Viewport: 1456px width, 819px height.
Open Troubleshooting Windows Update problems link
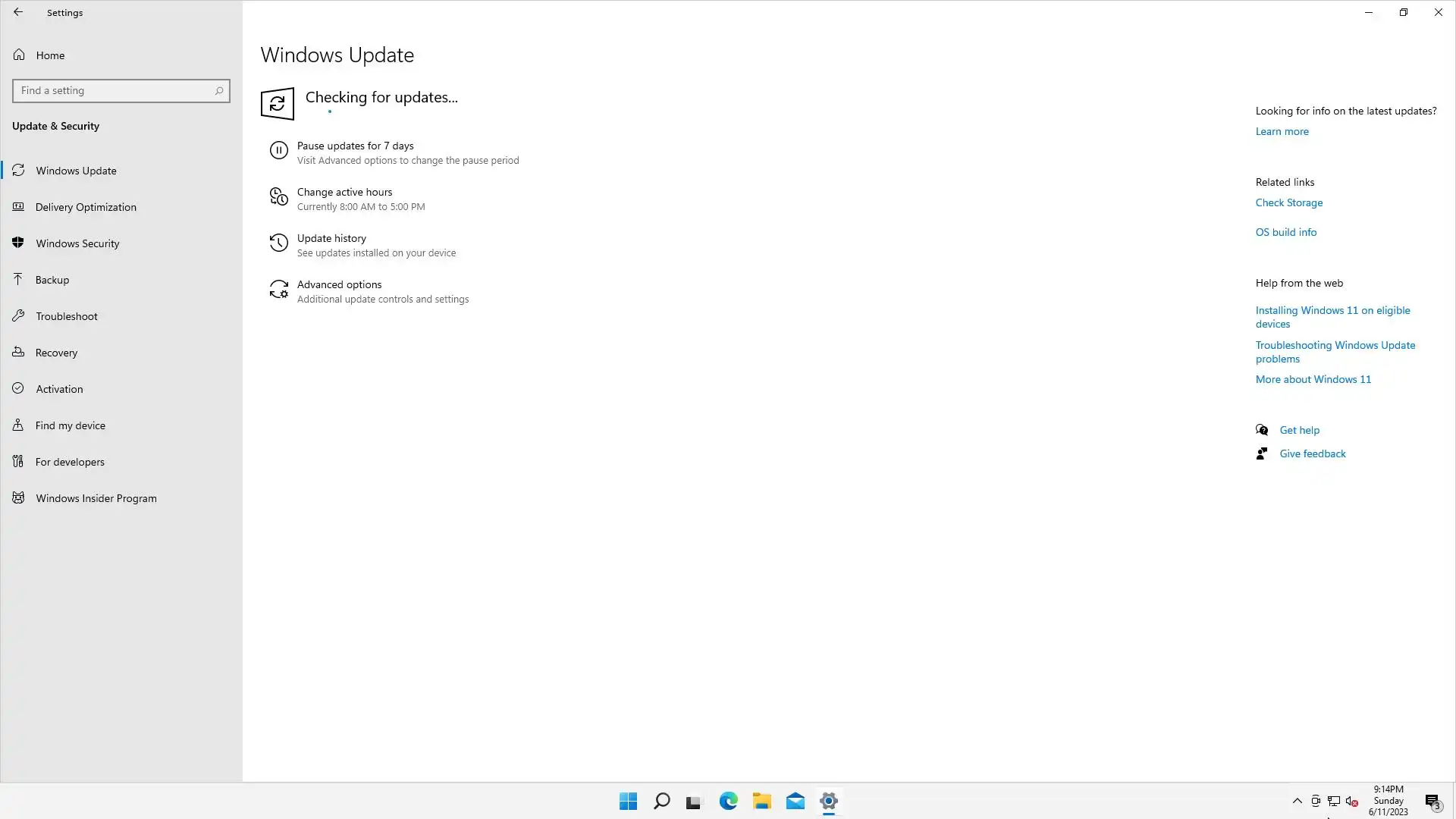point(1335,352)
